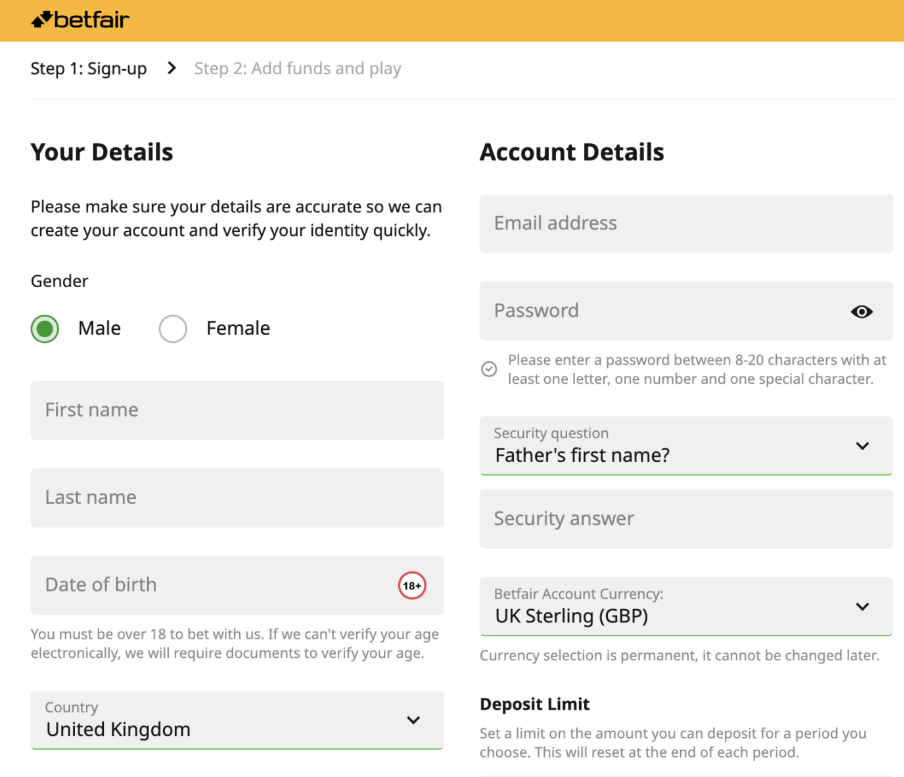This screenshot has height=777, width=904.
Task: Click the Last name field
Action: 237,498
